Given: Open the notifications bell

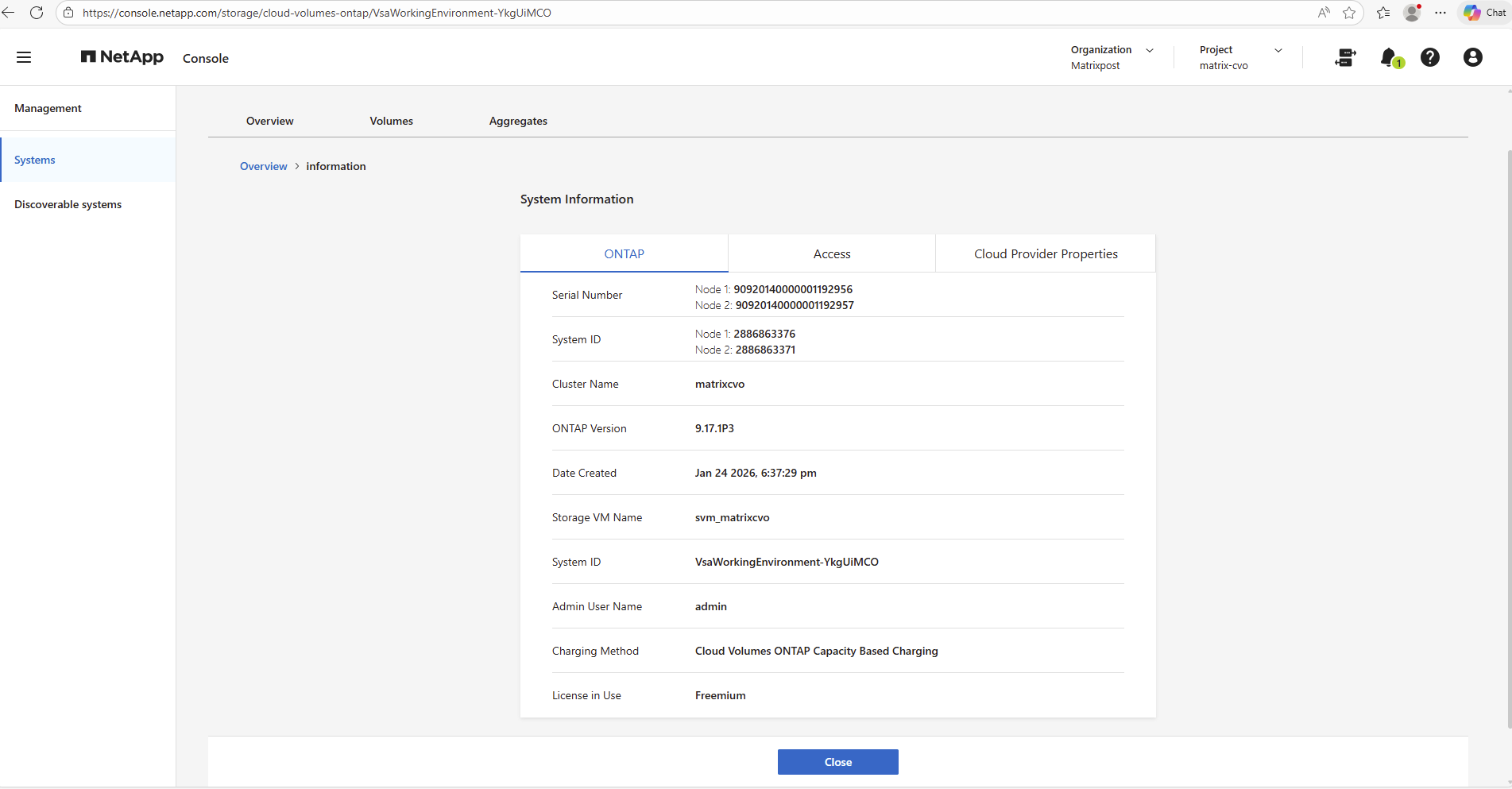Looking at the screenshot, I should click(x=1389, y=57).
